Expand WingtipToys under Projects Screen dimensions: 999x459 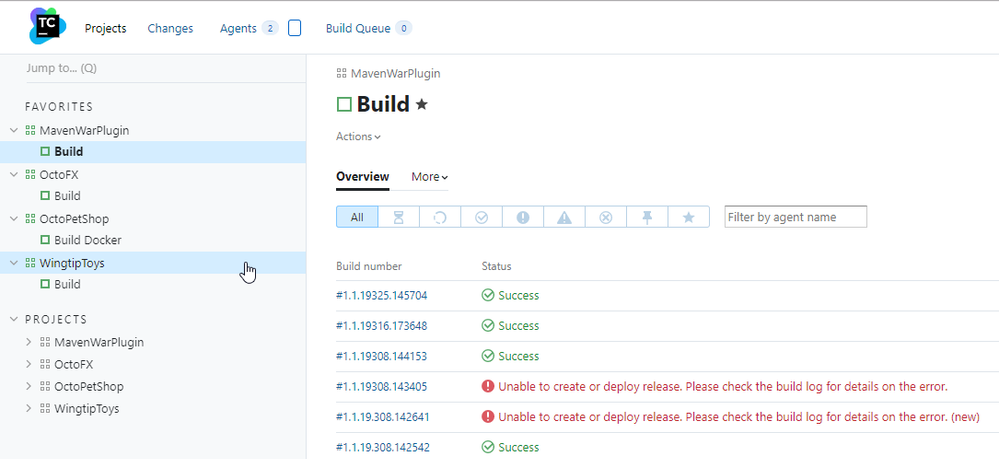[28, 409]
